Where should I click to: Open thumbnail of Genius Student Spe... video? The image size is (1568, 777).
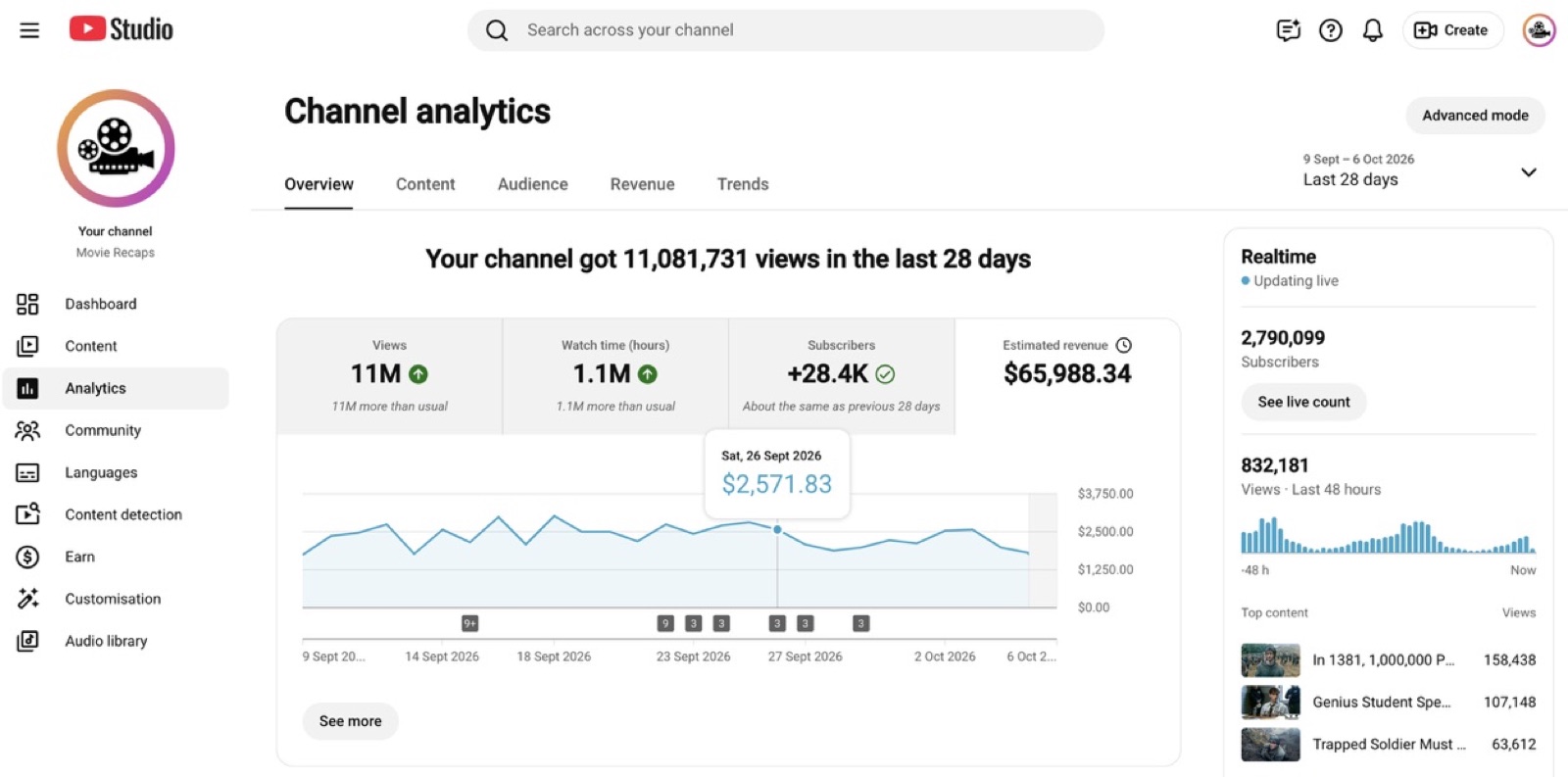(x=1270, y=703)
